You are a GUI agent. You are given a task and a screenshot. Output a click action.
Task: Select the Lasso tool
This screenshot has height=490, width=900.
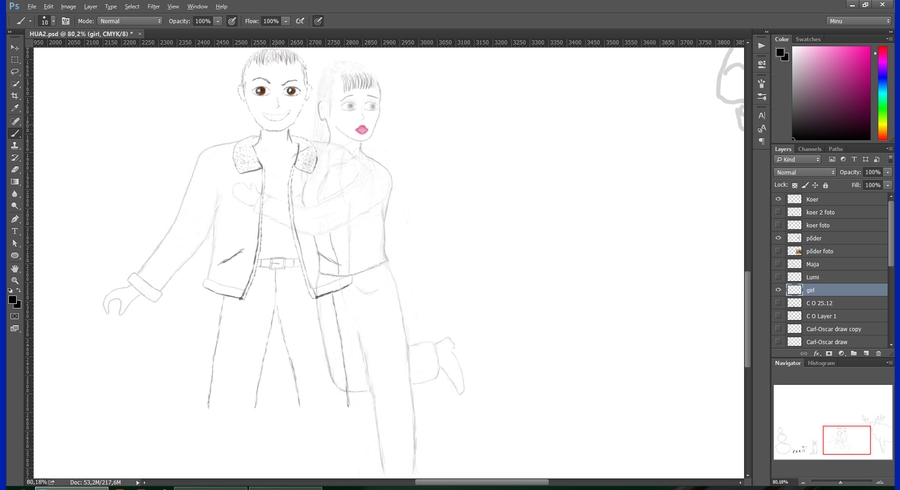click(15, 72)
